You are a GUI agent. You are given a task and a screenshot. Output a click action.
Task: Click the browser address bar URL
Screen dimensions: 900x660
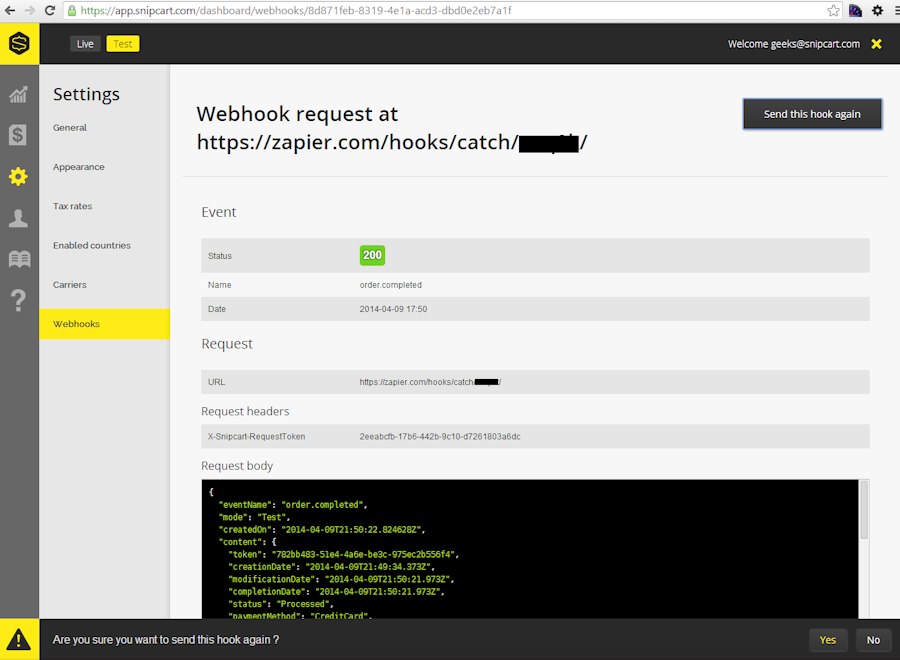point(296,10)
